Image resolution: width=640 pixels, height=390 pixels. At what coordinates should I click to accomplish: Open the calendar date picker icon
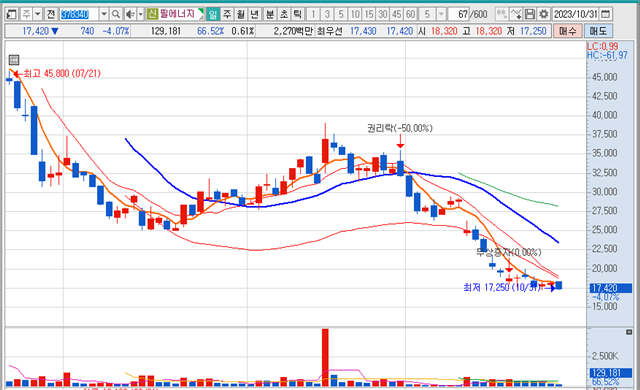(x=606, y=15)
